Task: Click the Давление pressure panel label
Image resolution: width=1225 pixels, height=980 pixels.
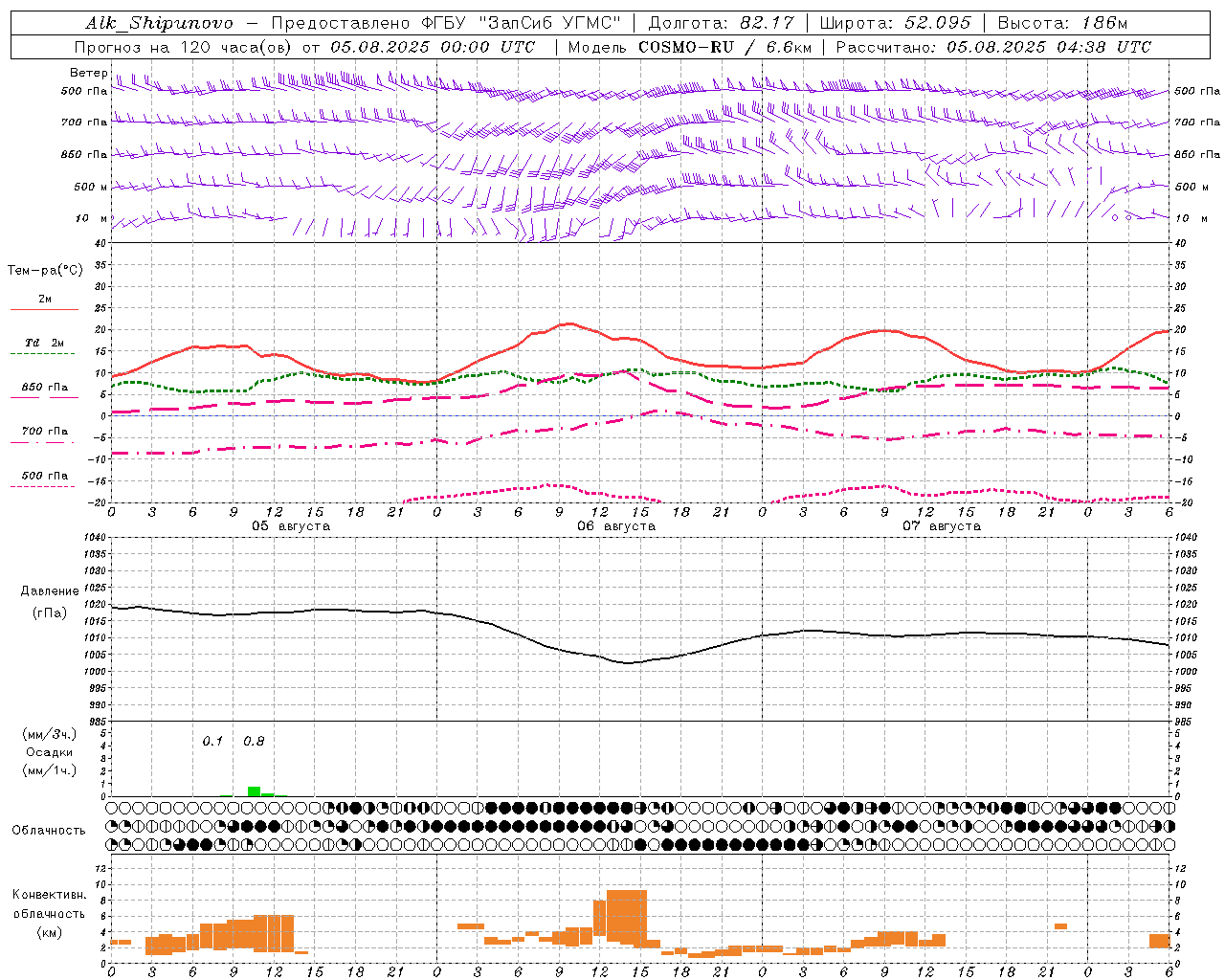Action: pos(50,591)
